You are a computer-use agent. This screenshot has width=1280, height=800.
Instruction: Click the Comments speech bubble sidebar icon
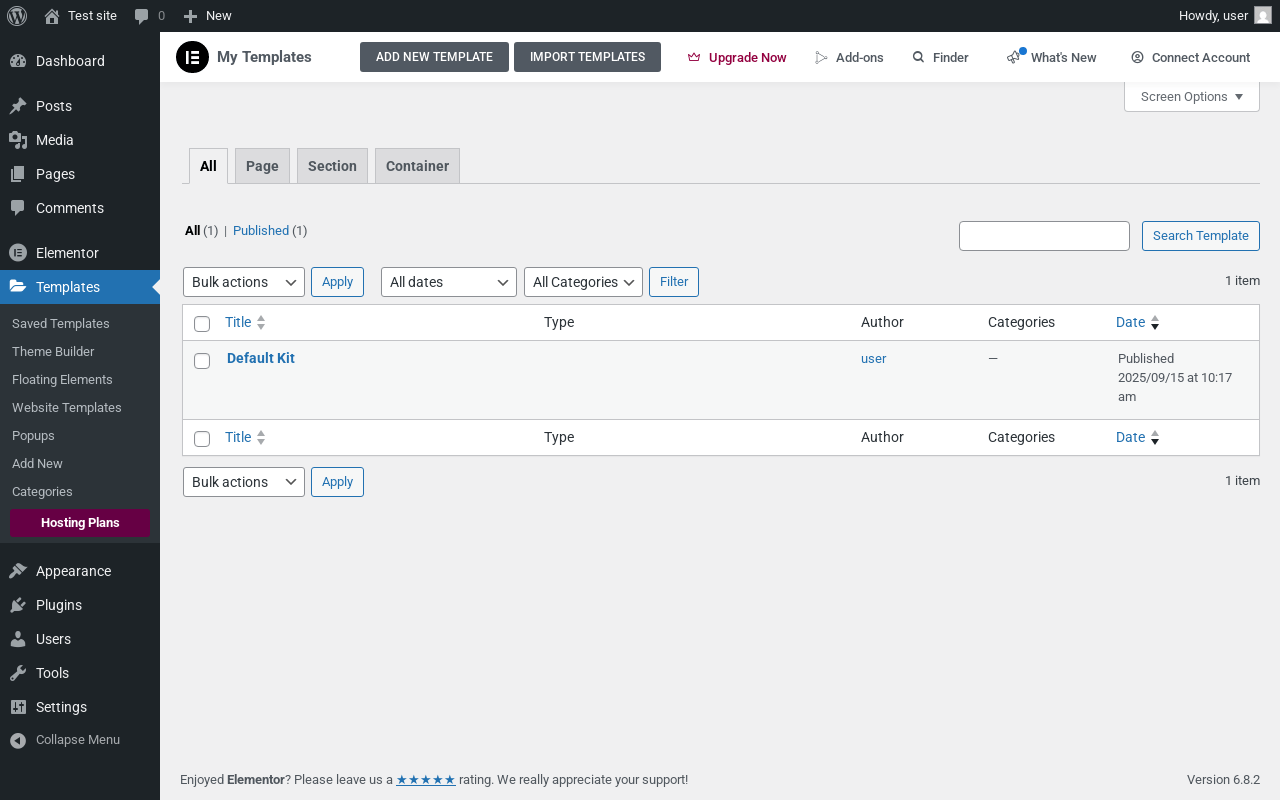(x=18, y=208)
